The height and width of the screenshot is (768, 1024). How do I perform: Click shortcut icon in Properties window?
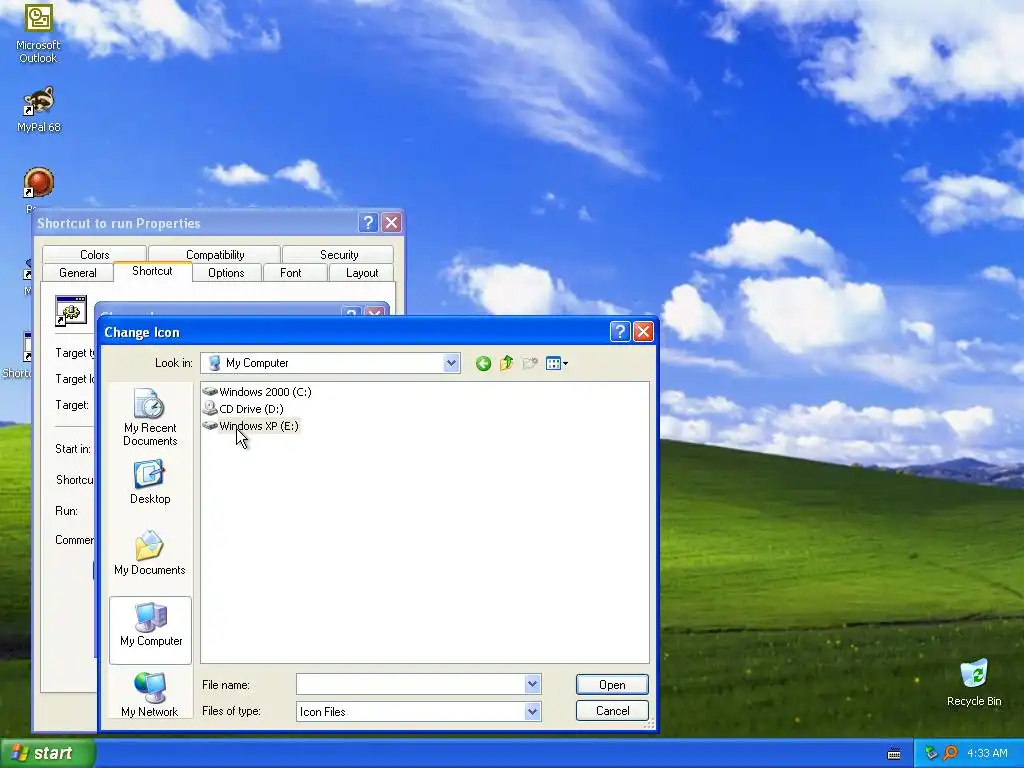[x=71, y=310]
